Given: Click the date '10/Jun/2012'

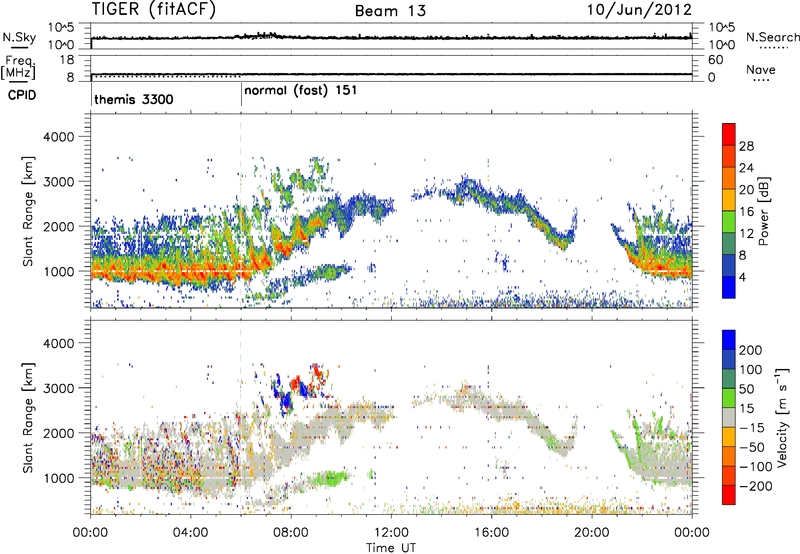Looking at the screenshot, I should pyautogui.click(x=639, y=10).
